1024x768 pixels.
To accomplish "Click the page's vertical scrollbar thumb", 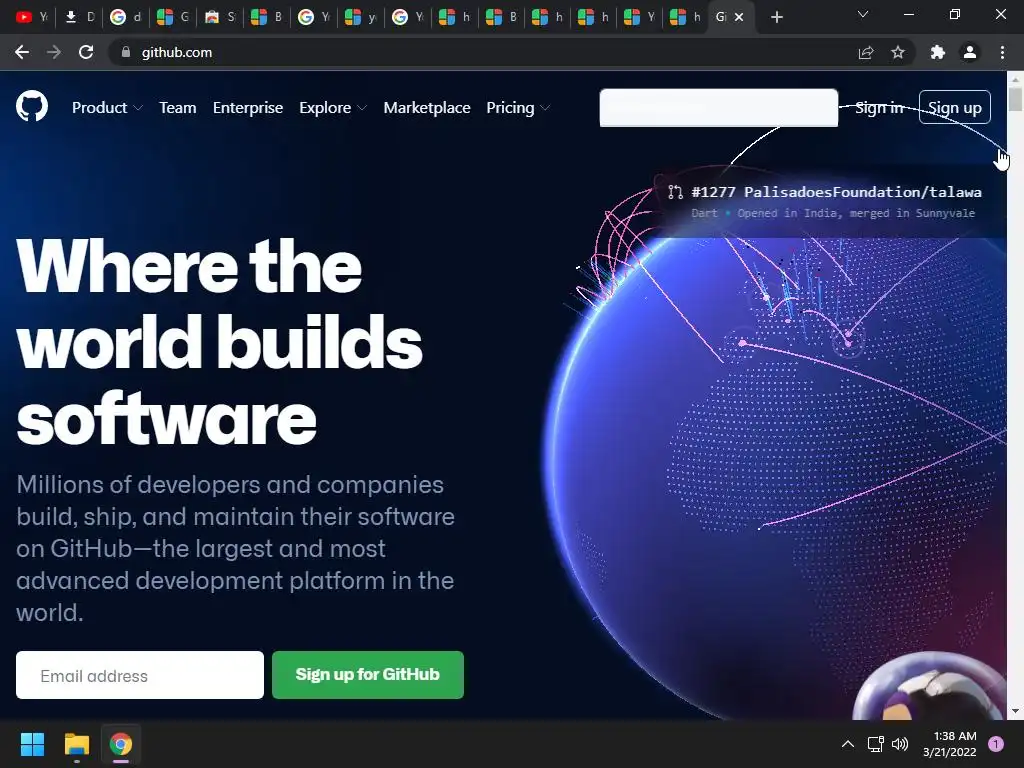I will coord(1015,99).
